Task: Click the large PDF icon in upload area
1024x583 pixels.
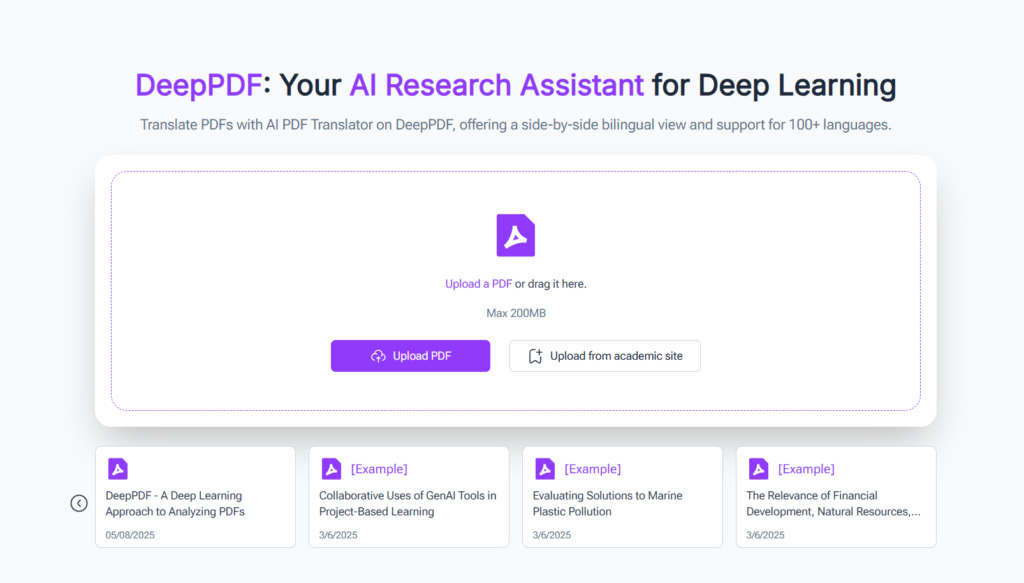Action: click(515, 235)
